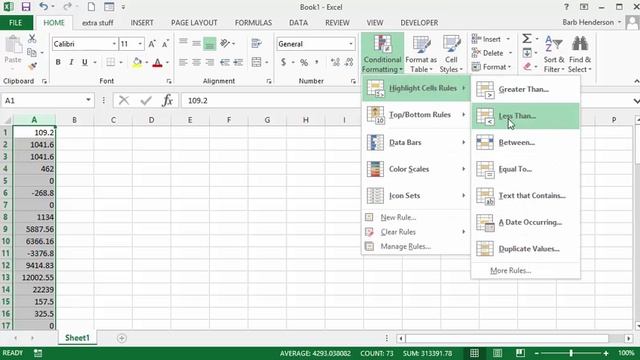
Task: Click column header C
Action: 113,120
